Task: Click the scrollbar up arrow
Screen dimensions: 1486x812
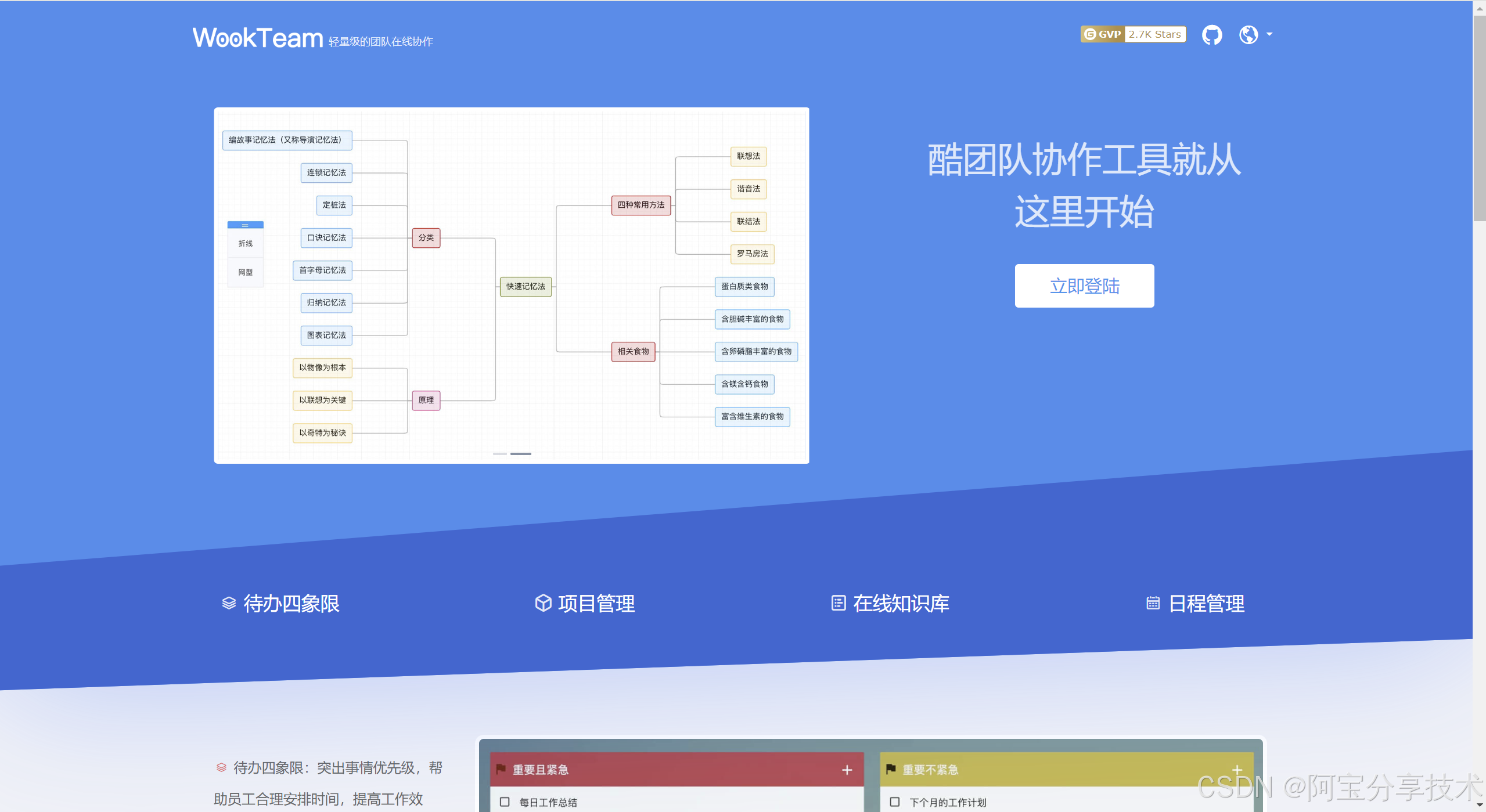Action: (x=1479, y=8)
